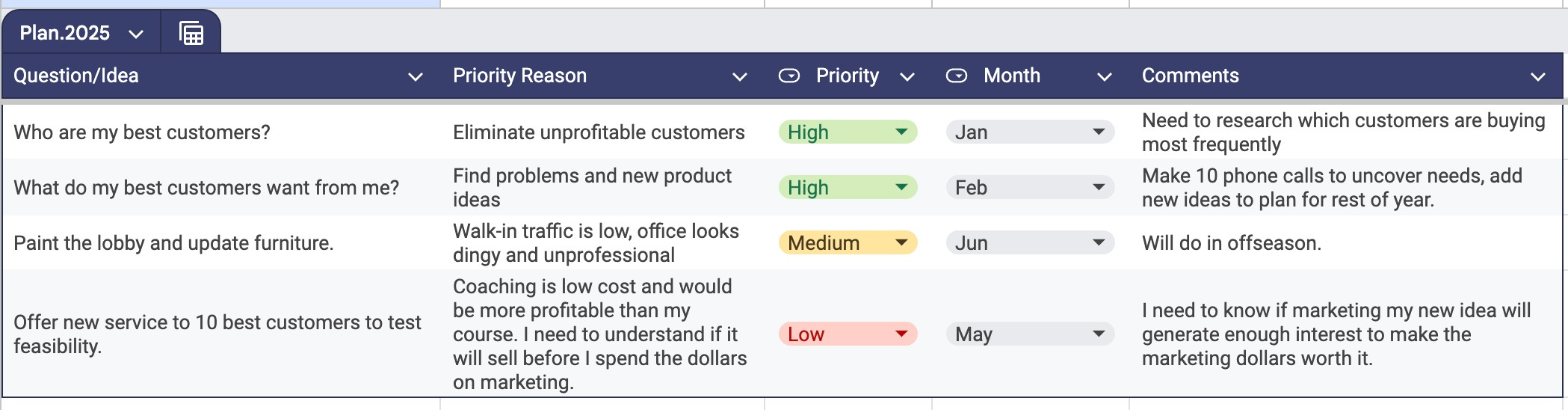Open the Priority Reason column options
Viewport: 1568px width, 410px height.
[x=740, y=76]
